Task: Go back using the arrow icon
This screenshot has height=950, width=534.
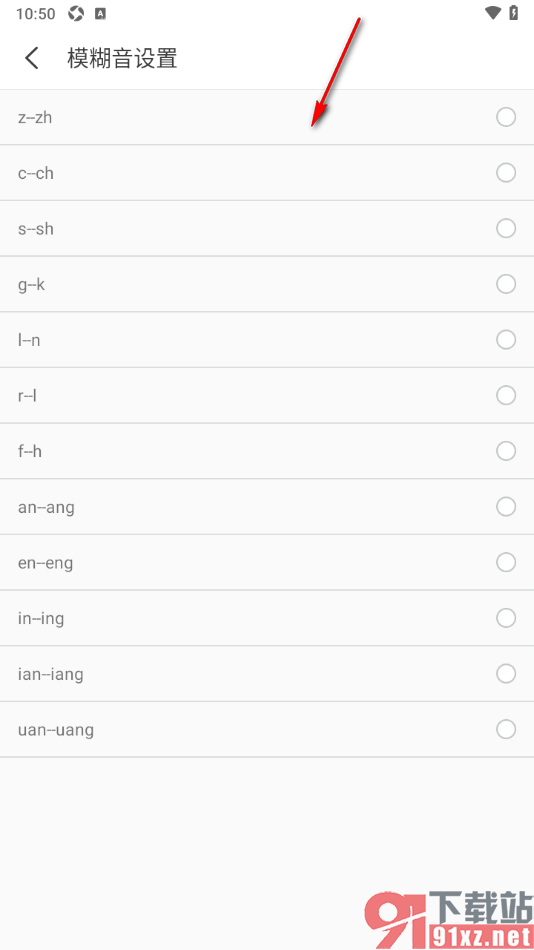Action: tap(32, 59)
